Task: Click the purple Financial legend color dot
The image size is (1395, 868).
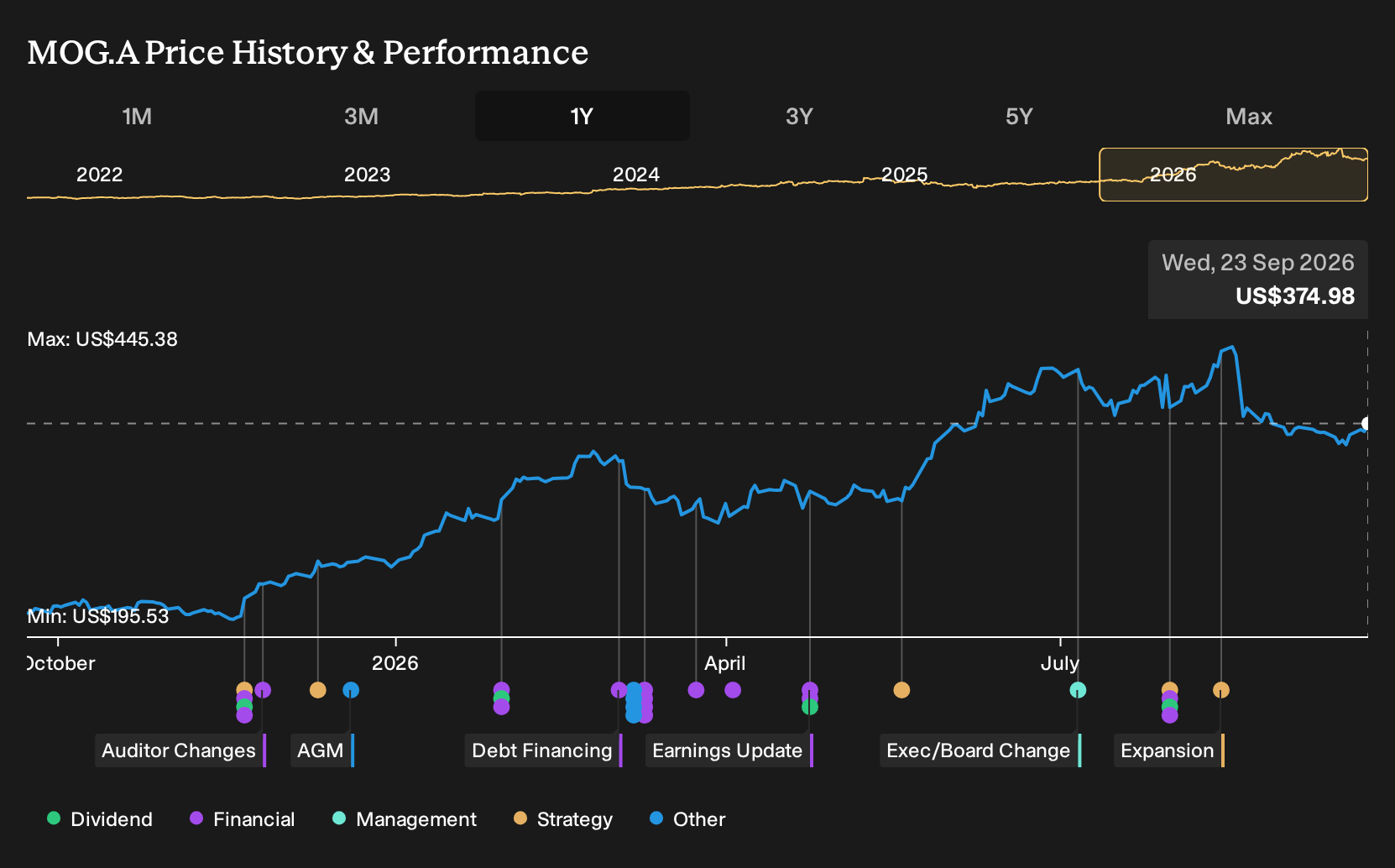Action: (196, 818)
